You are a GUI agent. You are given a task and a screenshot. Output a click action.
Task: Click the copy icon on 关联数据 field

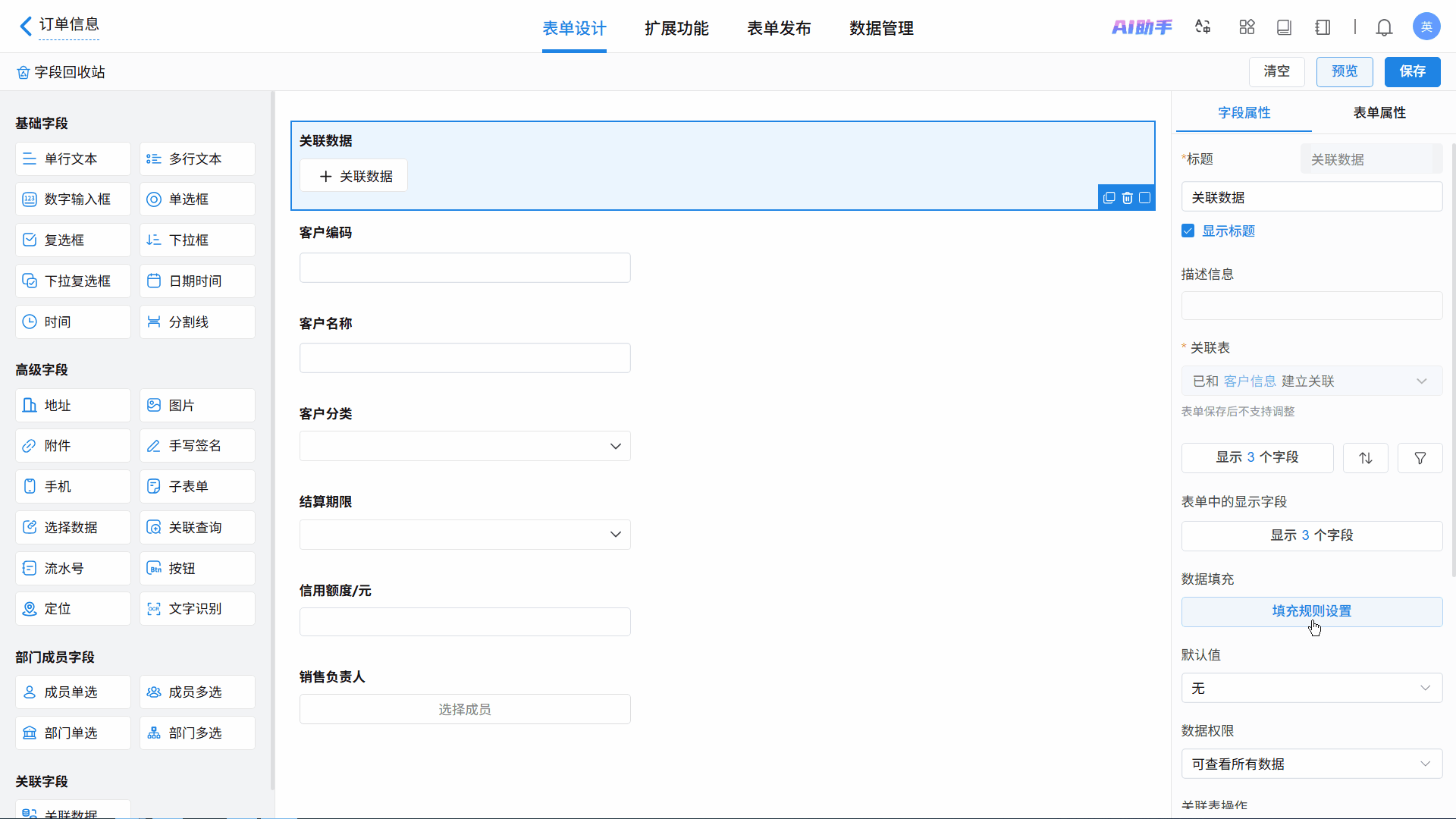pos(1109,198)
